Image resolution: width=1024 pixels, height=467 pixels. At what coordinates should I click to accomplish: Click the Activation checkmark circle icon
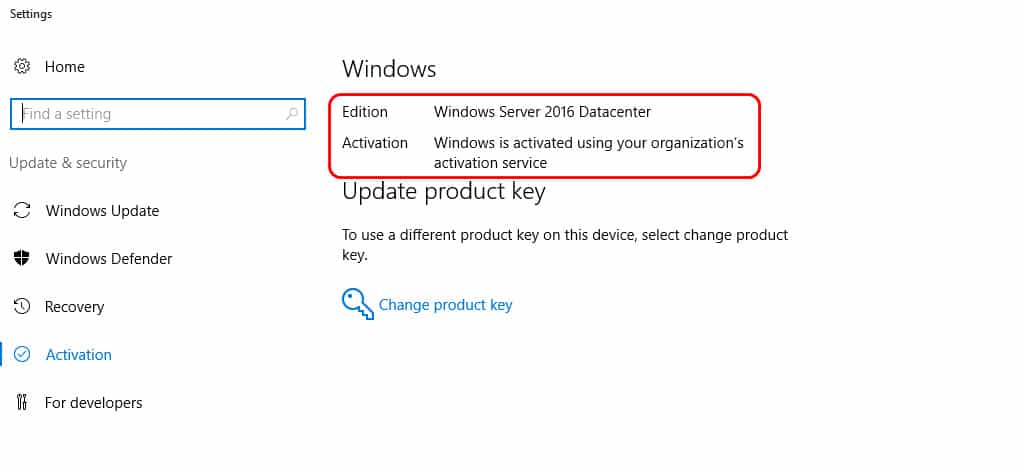pyautogui.click(x=22, y=355)
